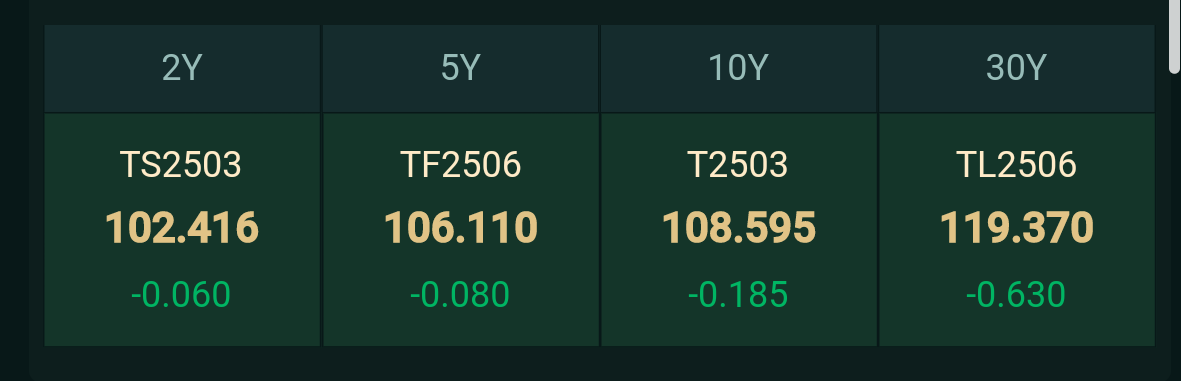This screenshot has height=381, width=1181.
Task: Click the 119.370 price value
Action: (1017, 227)
